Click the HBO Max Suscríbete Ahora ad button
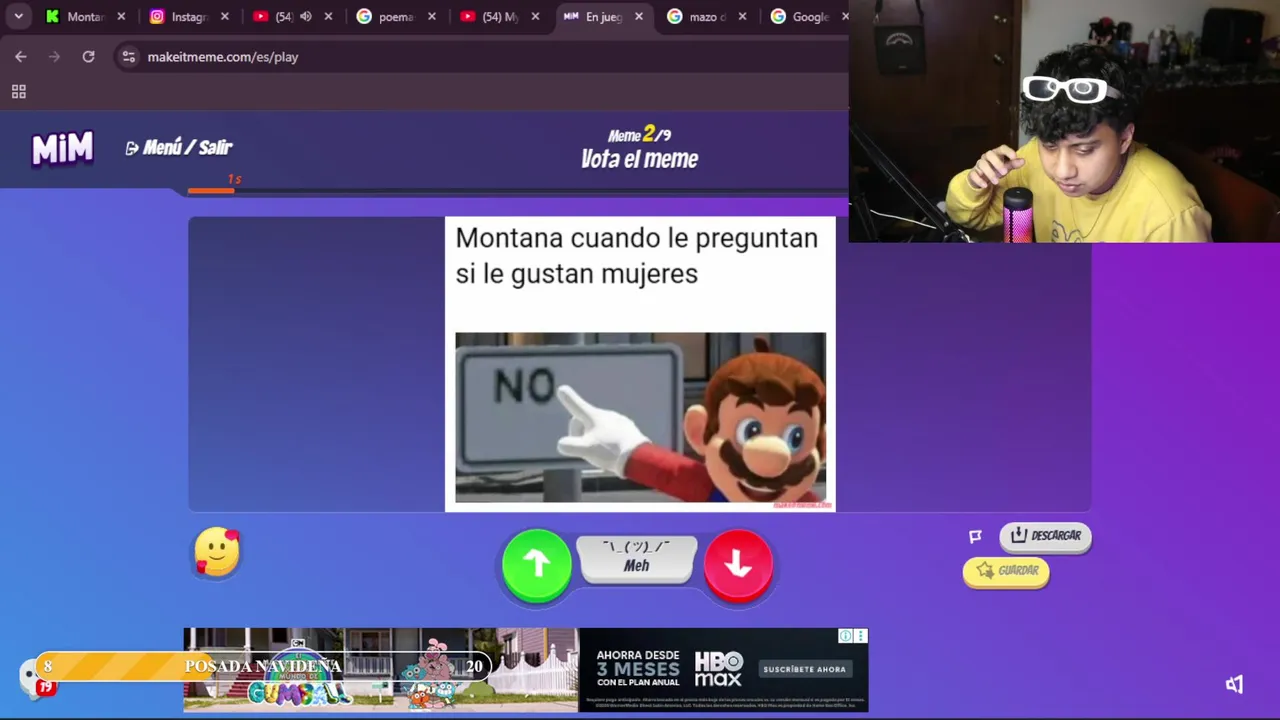1280x720 pixels. (x=804, y=669)
